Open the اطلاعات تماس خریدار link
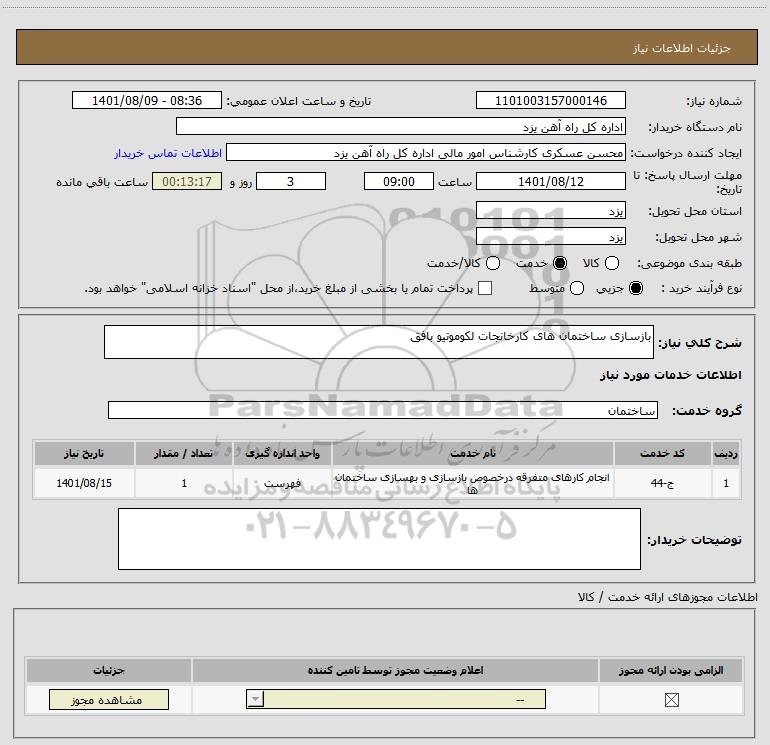The height and width of the screenshot is (745, 770). (x=168, y=153)
